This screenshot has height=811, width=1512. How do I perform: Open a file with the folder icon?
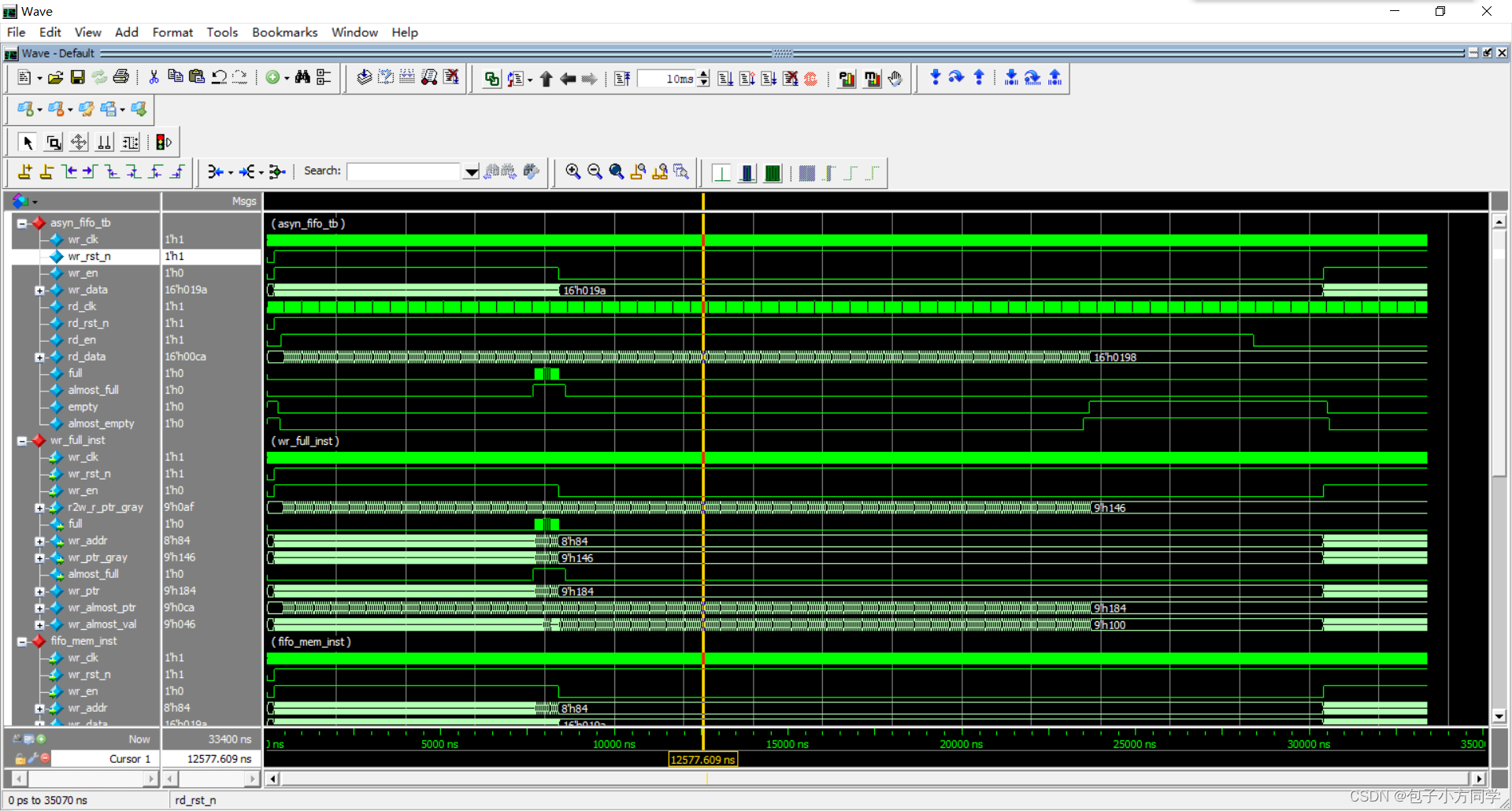[x=55, y=78]
